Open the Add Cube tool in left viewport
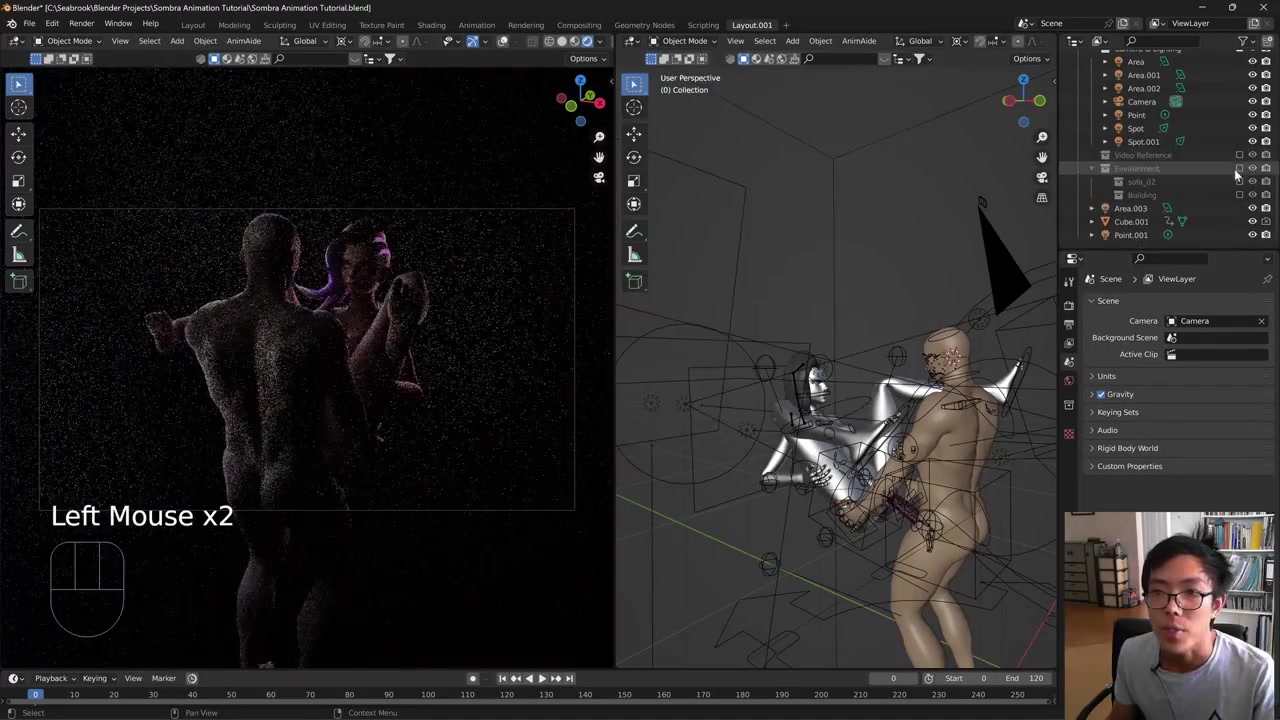 point(18,281)
